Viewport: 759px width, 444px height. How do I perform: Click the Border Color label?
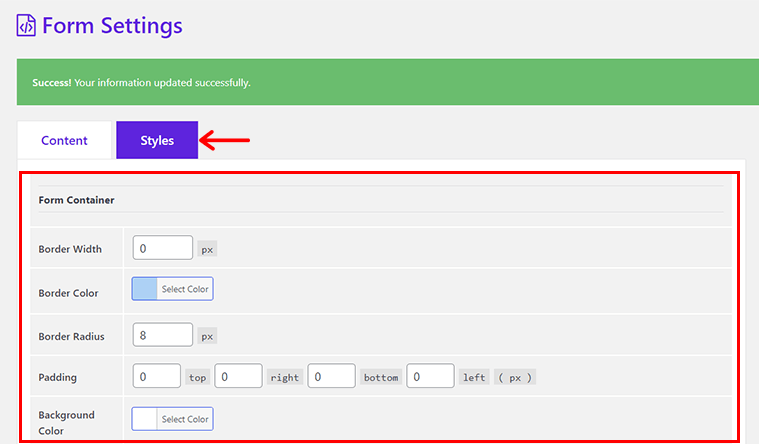(x=68, y=293)
